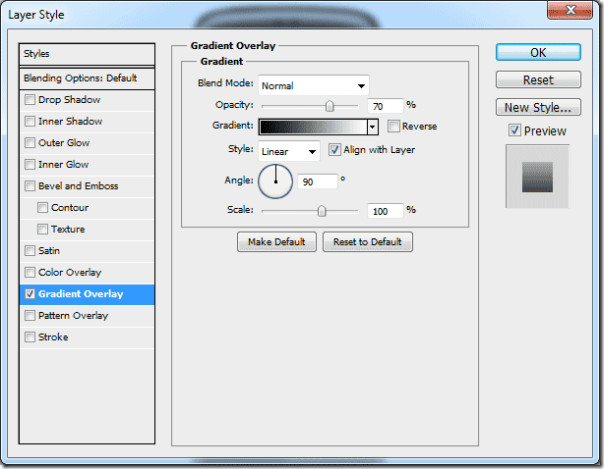Open the gradient picker arrow

pos(372,127)
